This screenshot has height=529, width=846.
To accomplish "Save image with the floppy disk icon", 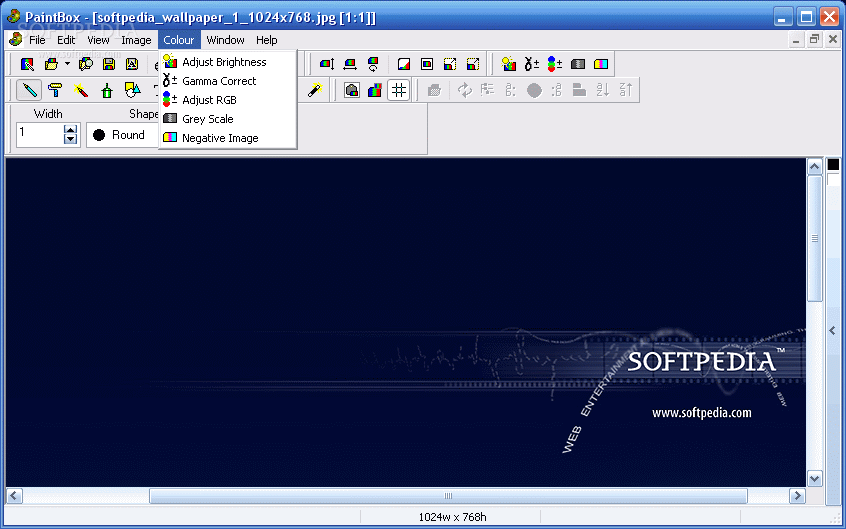I will [x=109, y=64].
